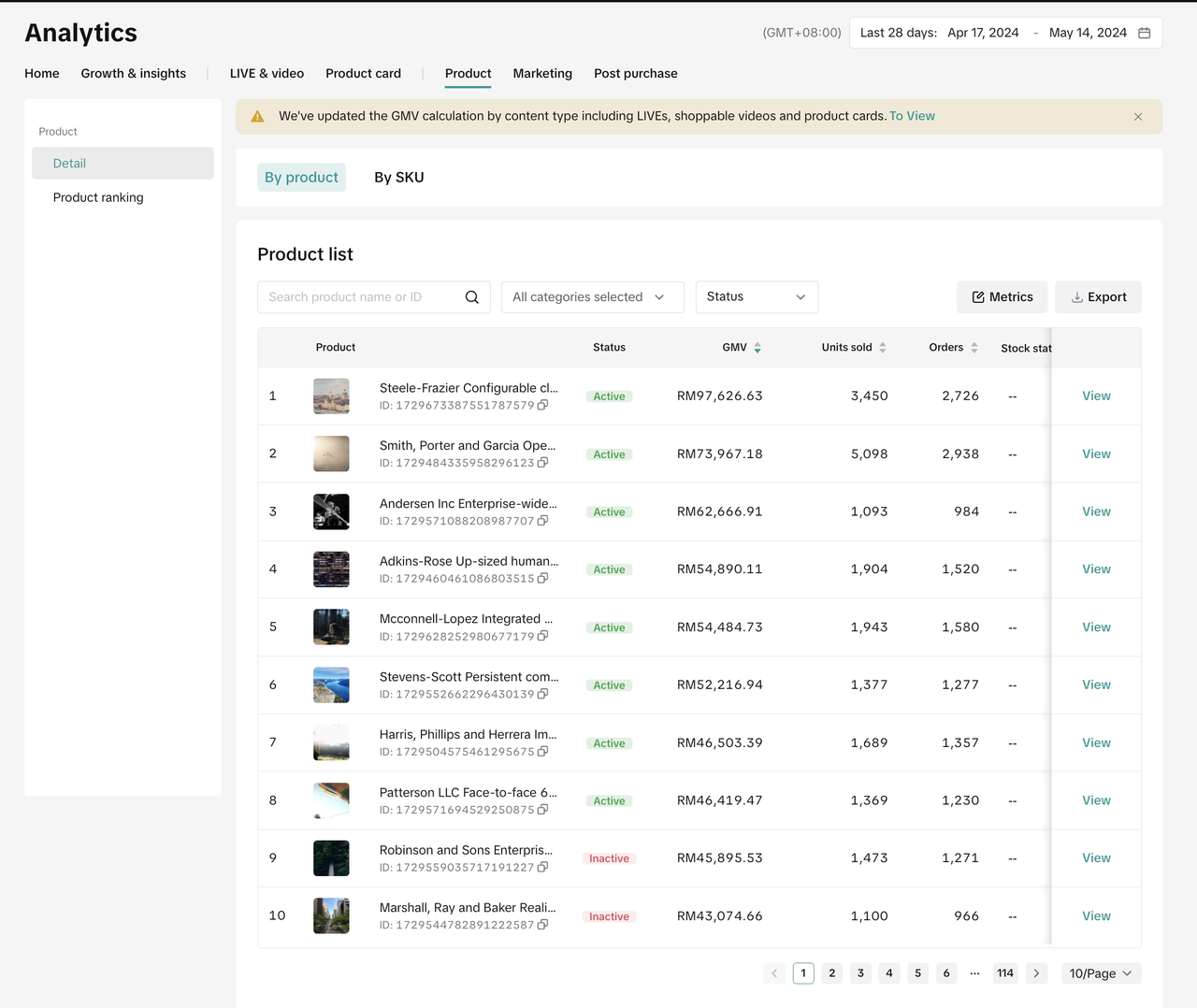The width and height of the screenshot is (1197, 1008).
Task: Click the search magnifier icon
Action: [x=471, y=297]
